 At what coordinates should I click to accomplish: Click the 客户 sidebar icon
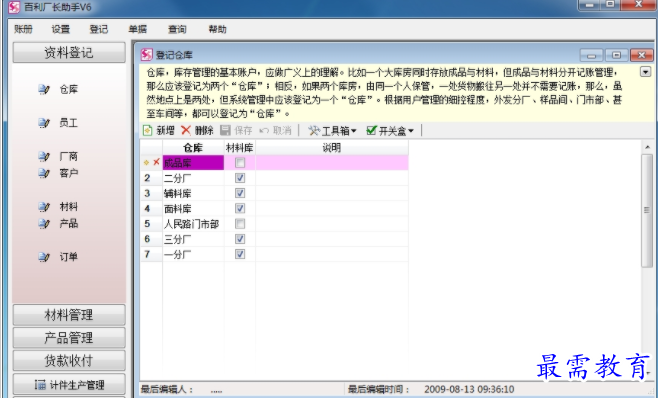tap(44, 173)
